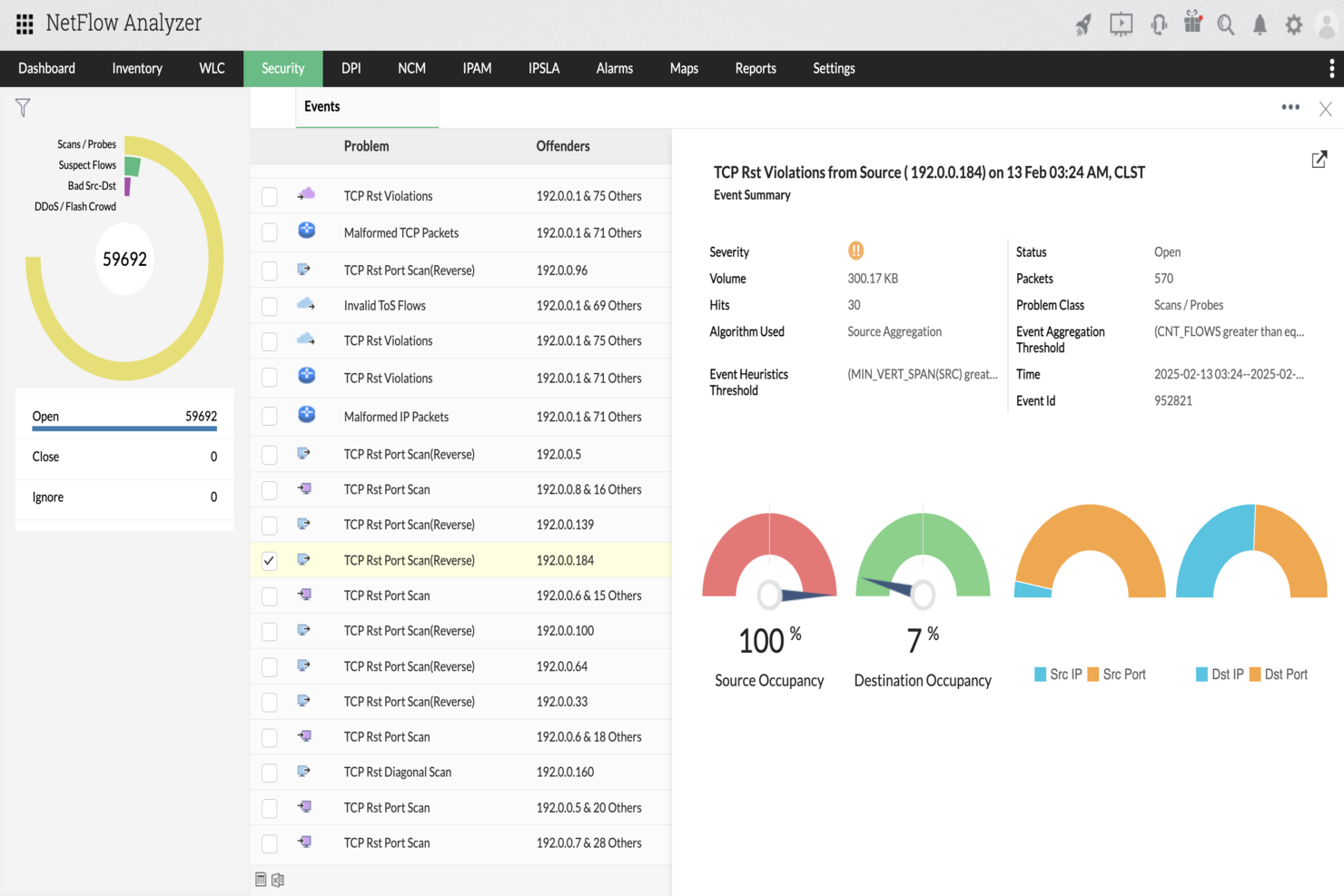This screenshot has height=896, width=1344.
Task: Open the Alarms tab
Action: (615, 68)
